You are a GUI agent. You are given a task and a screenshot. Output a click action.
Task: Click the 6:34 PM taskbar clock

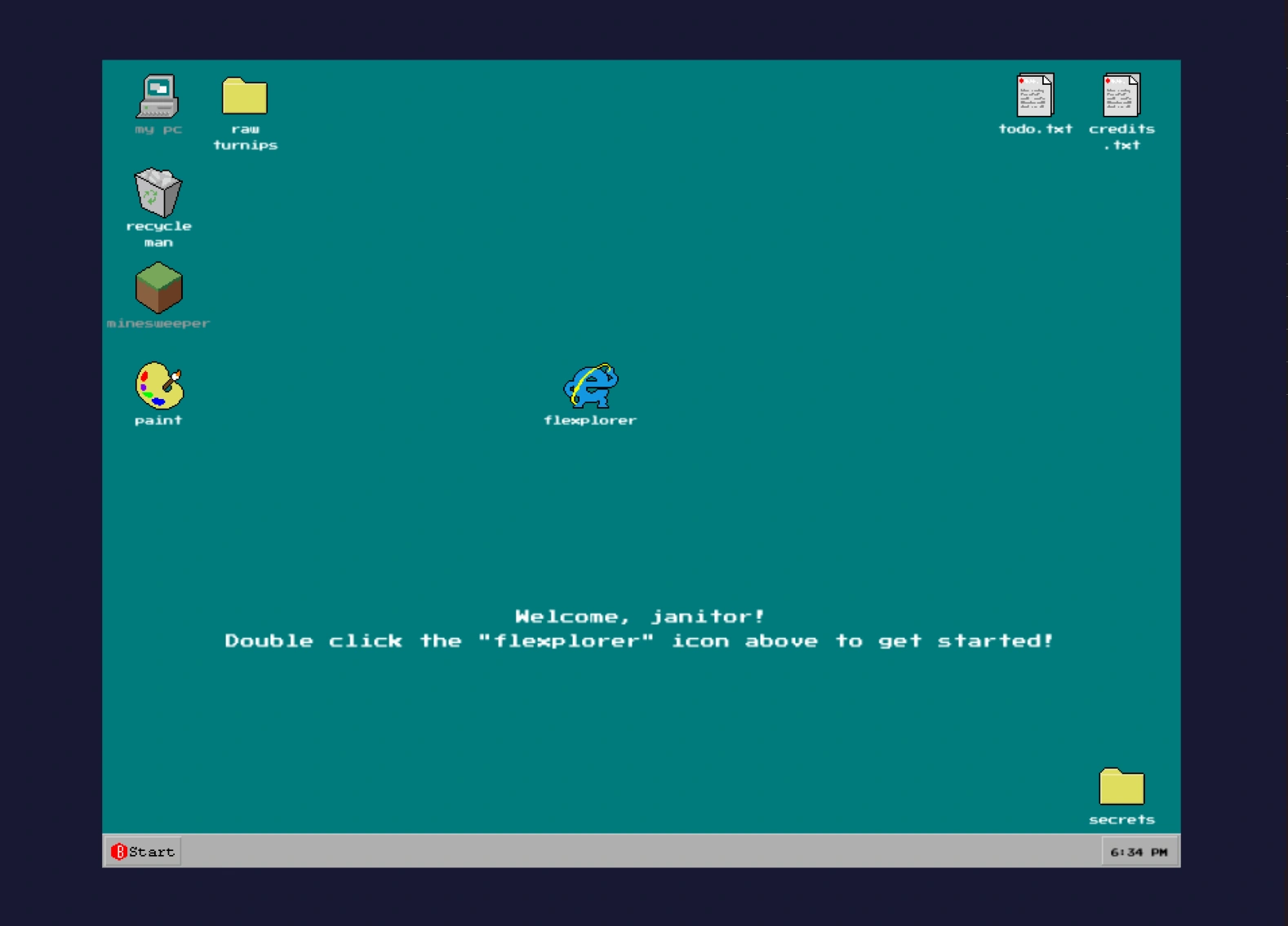coord(1139,852)
